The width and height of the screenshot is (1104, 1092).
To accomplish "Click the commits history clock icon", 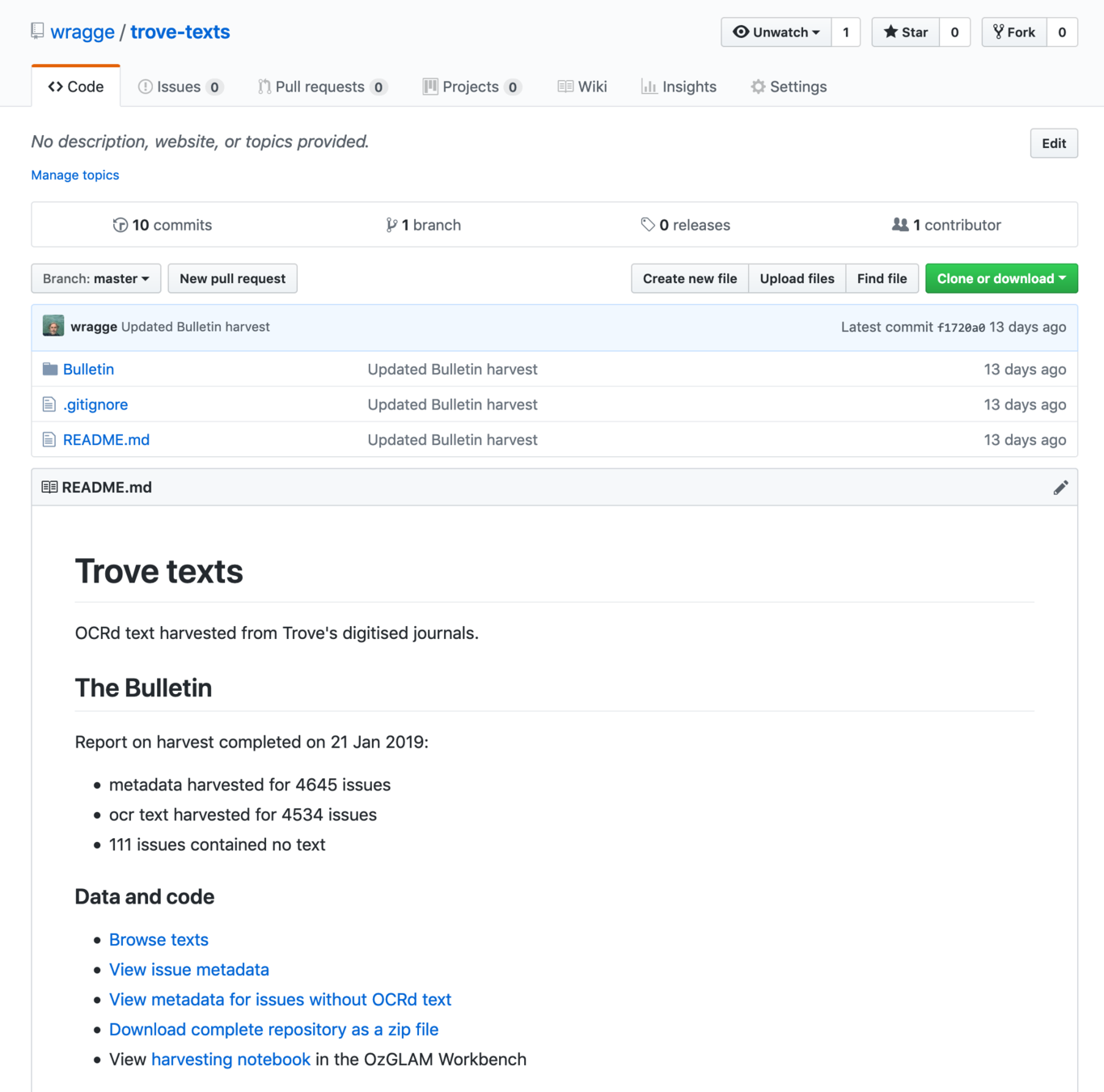I will 121,225.
